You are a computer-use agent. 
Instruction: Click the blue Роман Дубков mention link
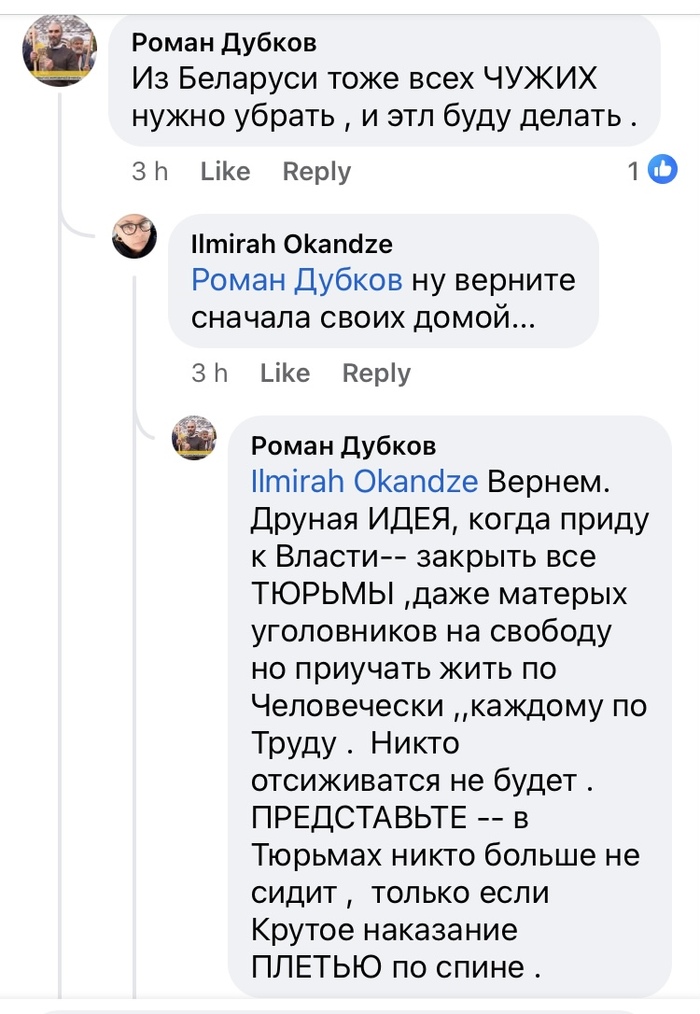coord(296,281)
